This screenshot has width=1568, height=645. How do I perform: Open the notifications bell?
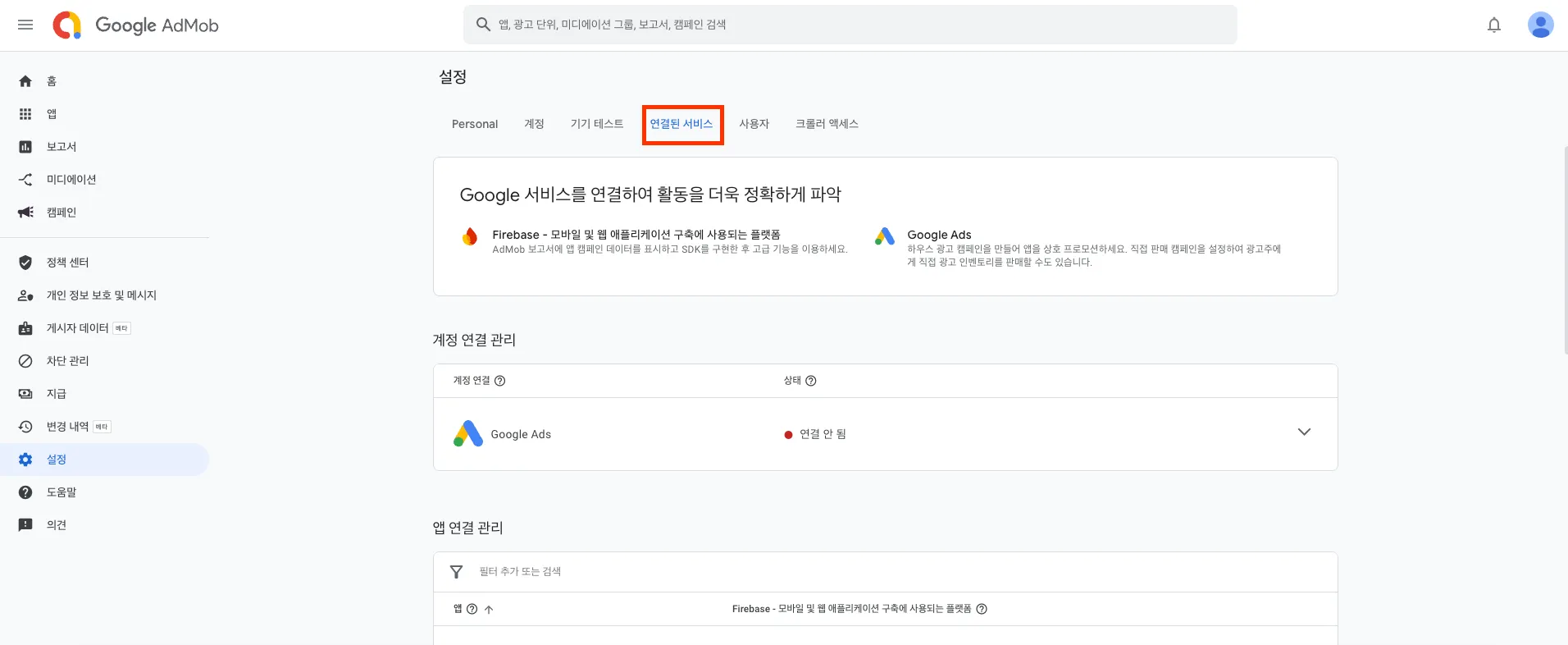coord(1494,25)
